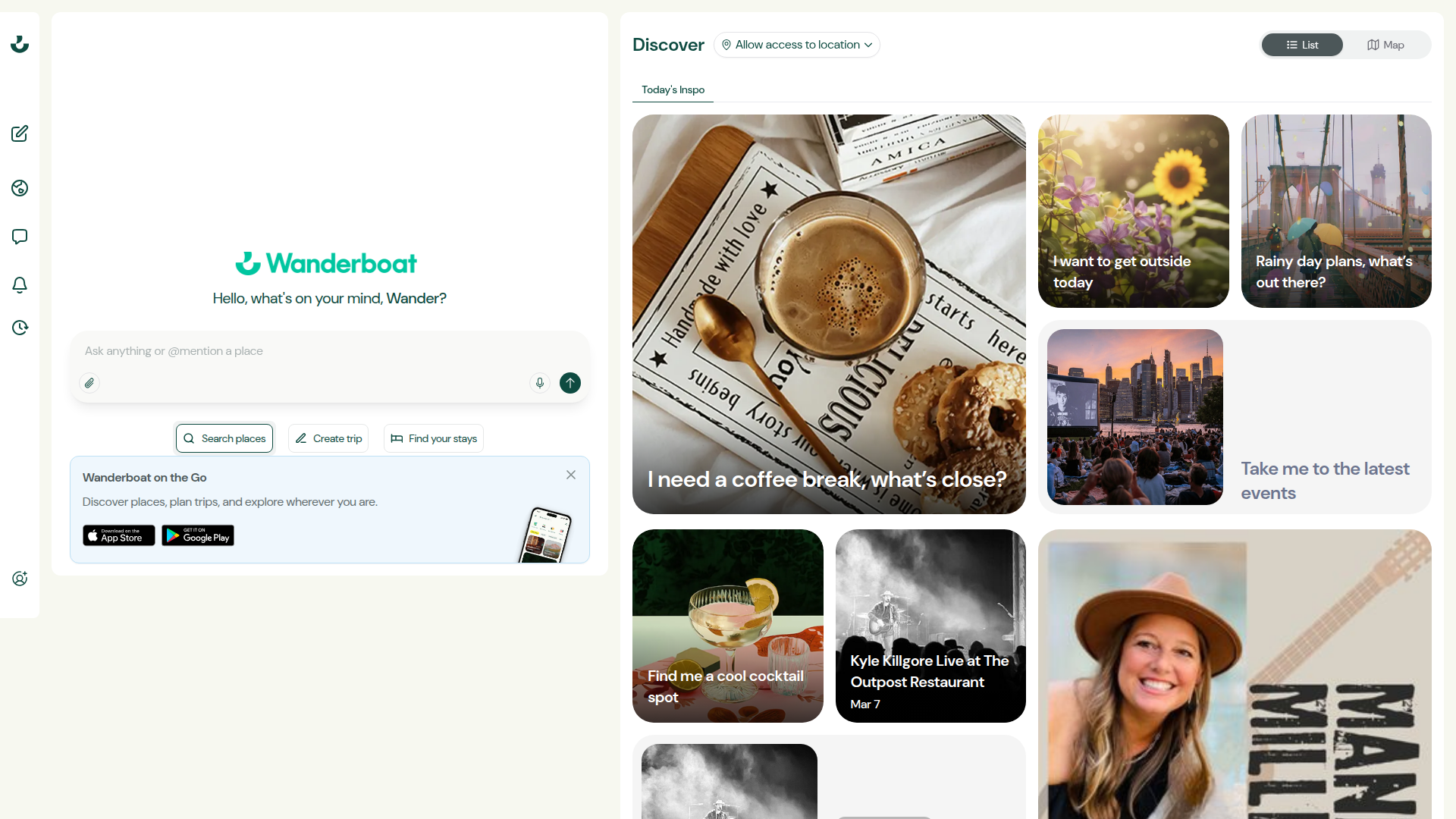Open the coffee break inspiration card
Image resolution: width=1456 pixels, height=819 pixels.
pos(829,314)
